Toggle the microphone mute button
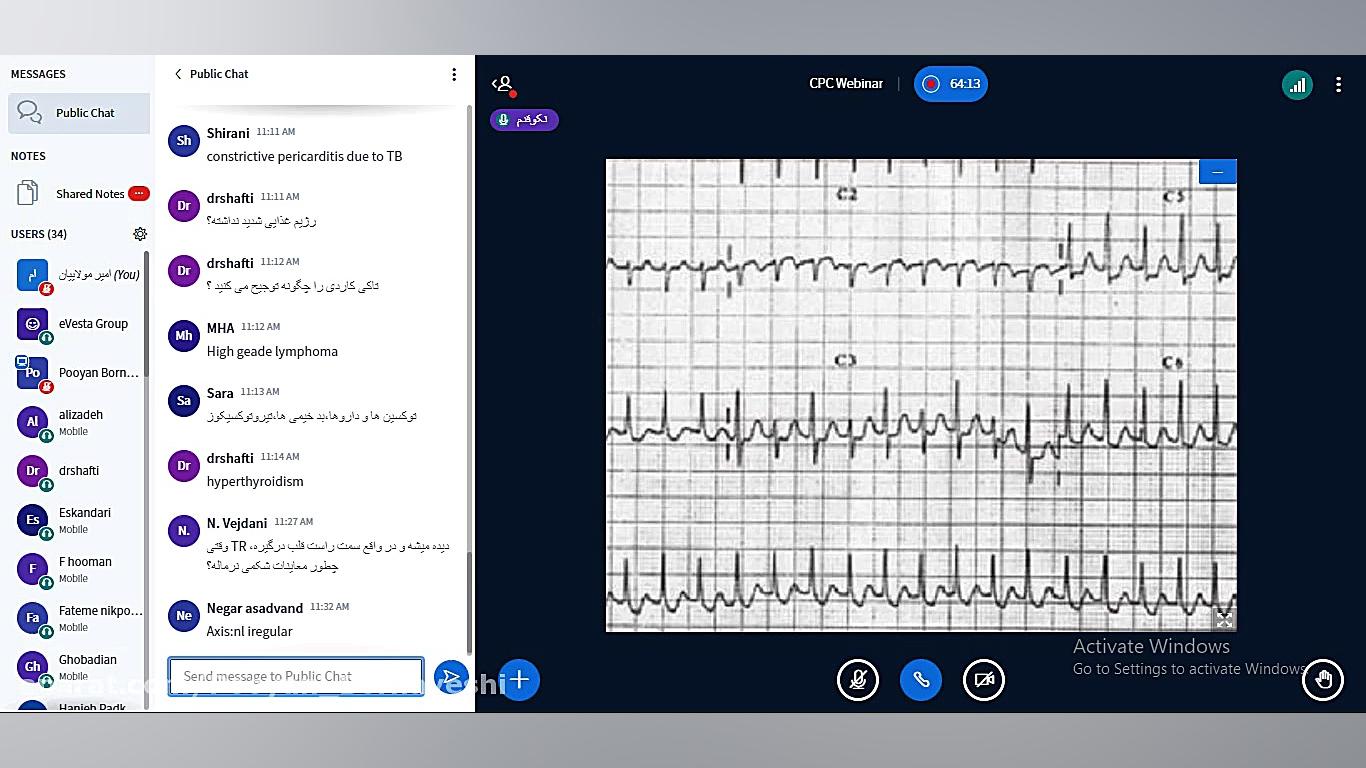The width and height of the screenshot is (1366, 768). coord(858,680)
